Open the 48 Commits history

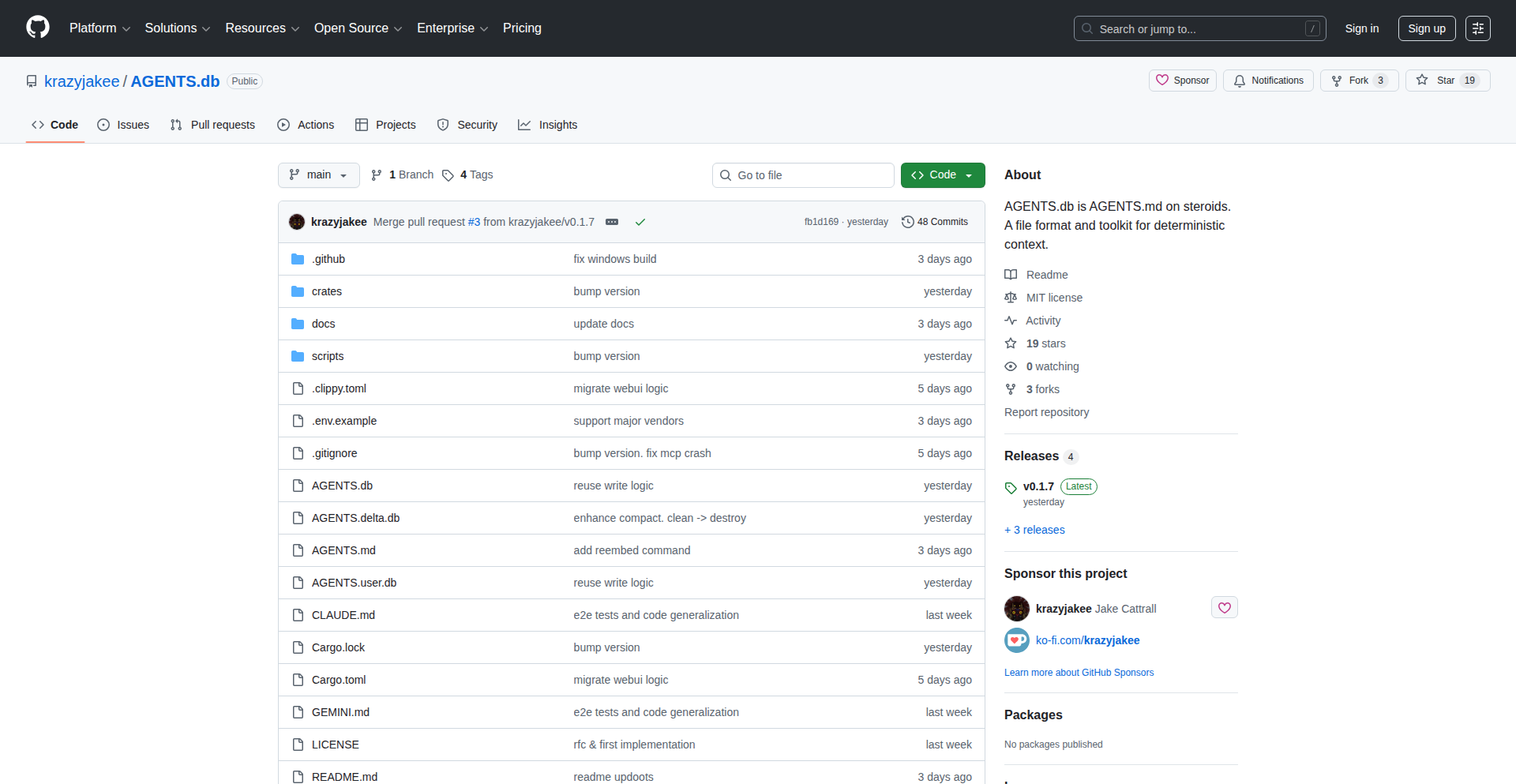[x=935, y=222]
